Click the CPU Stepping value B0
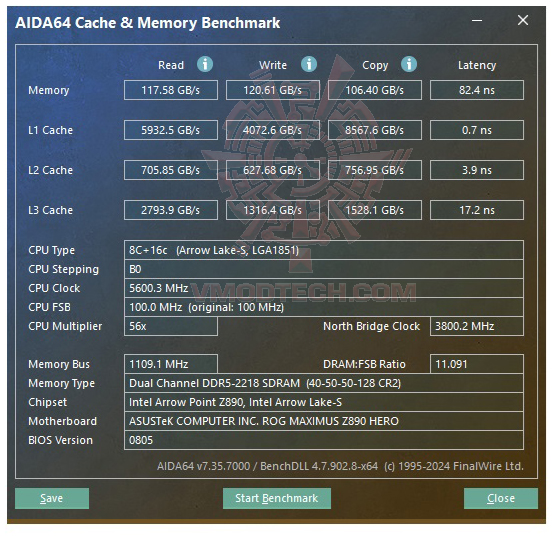 click(x=324, y=269)
